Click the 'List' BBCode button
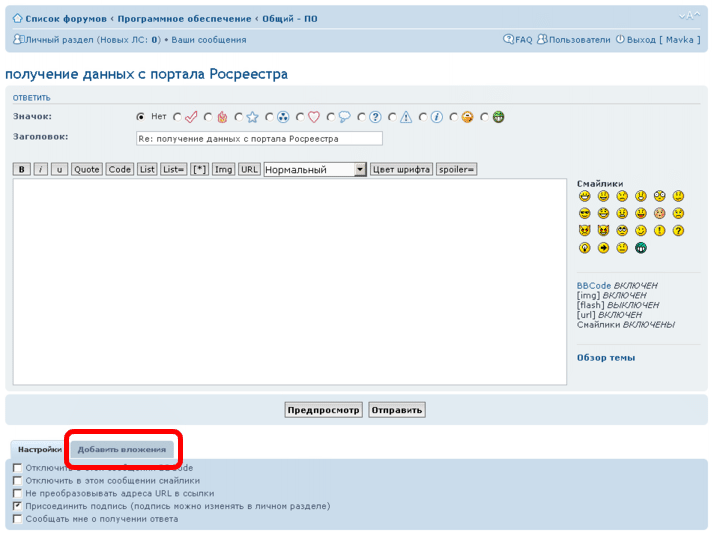This screenshot has width=714, height=536. pos(147,169)
